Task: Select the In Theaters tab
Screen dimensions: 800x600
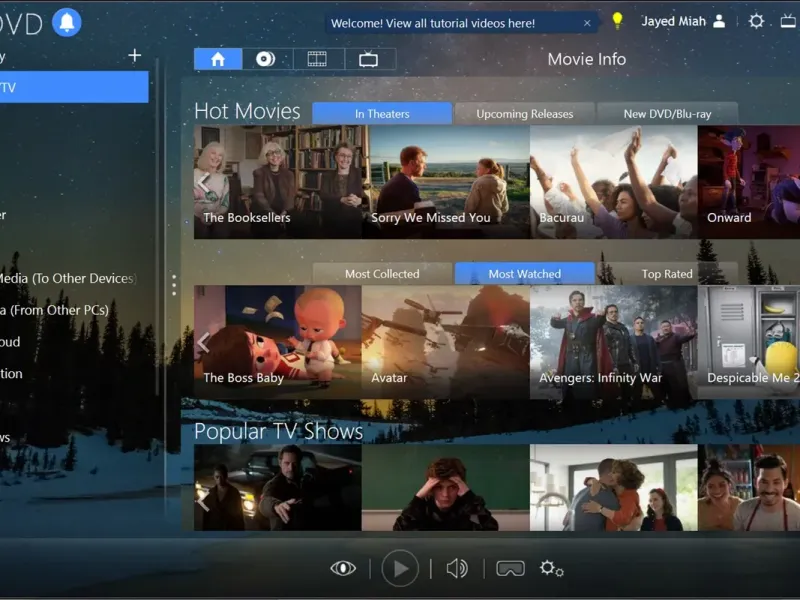Action: [382, 114]
